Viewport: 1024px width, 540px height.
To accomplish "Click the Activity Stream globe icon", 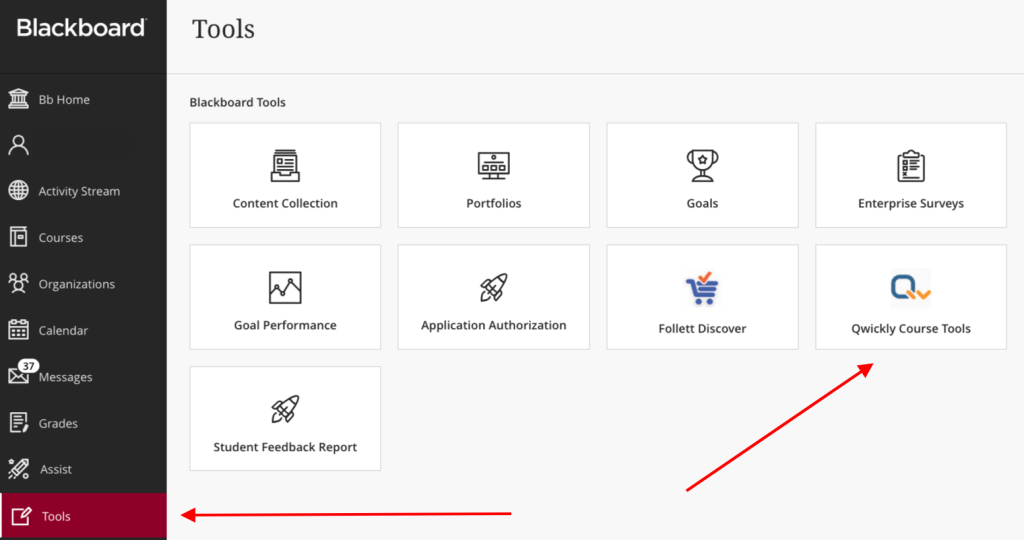I will click(x=18, y=191).
